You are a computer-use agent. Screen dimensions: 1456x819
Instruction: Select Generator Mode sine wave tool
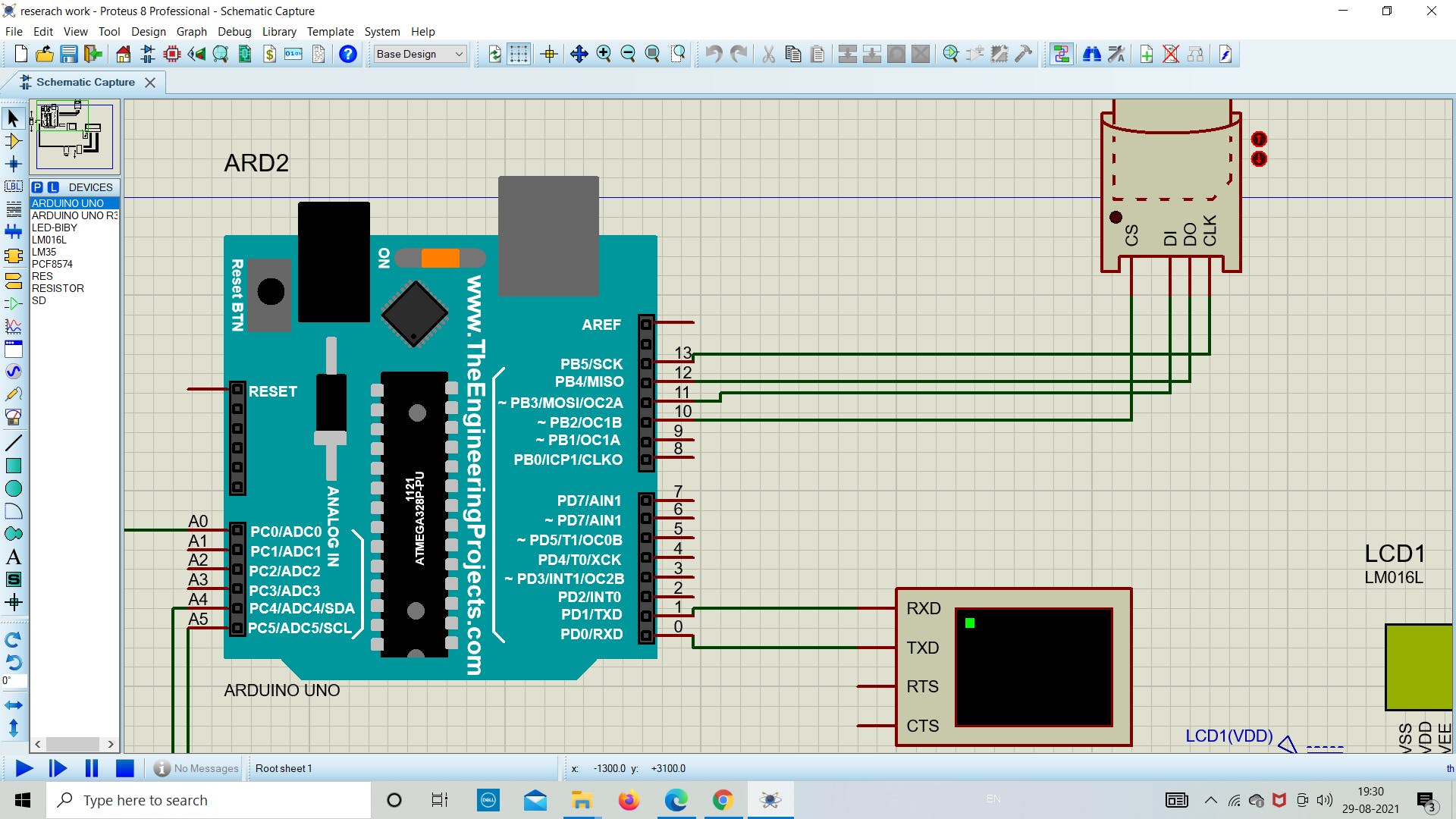[13, 372]
